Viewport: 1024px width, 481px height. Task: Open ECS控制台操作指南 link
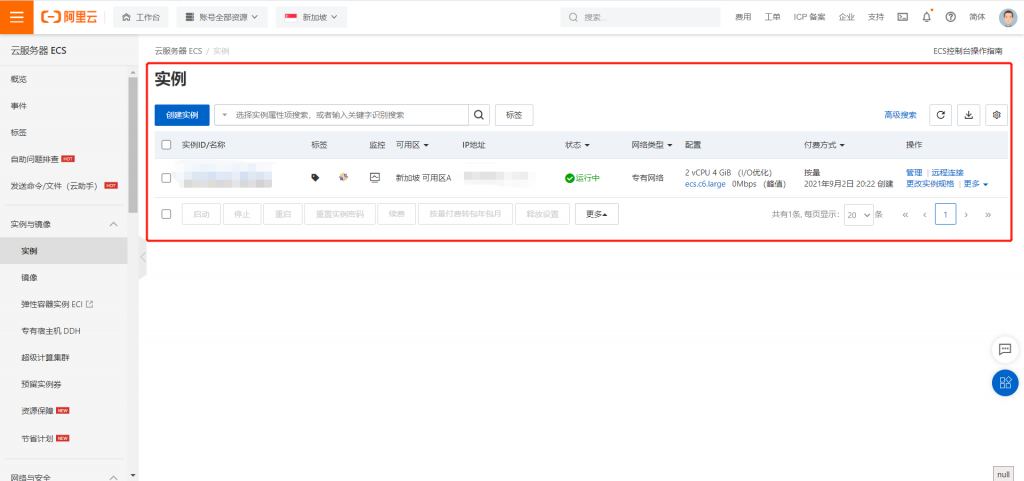tap(968, 51)
